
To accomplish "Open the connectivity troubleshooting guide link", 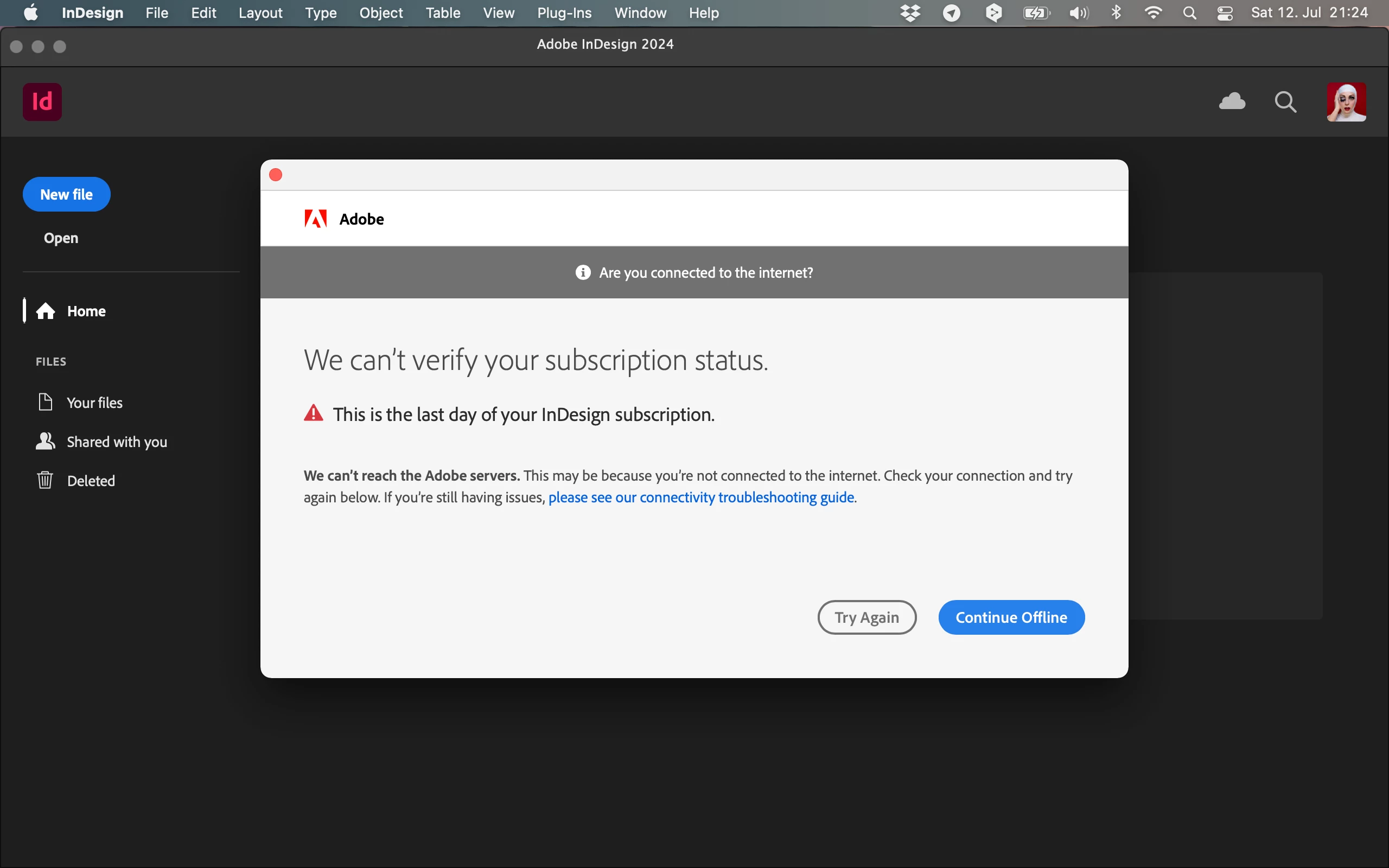I will pos(701,497).
